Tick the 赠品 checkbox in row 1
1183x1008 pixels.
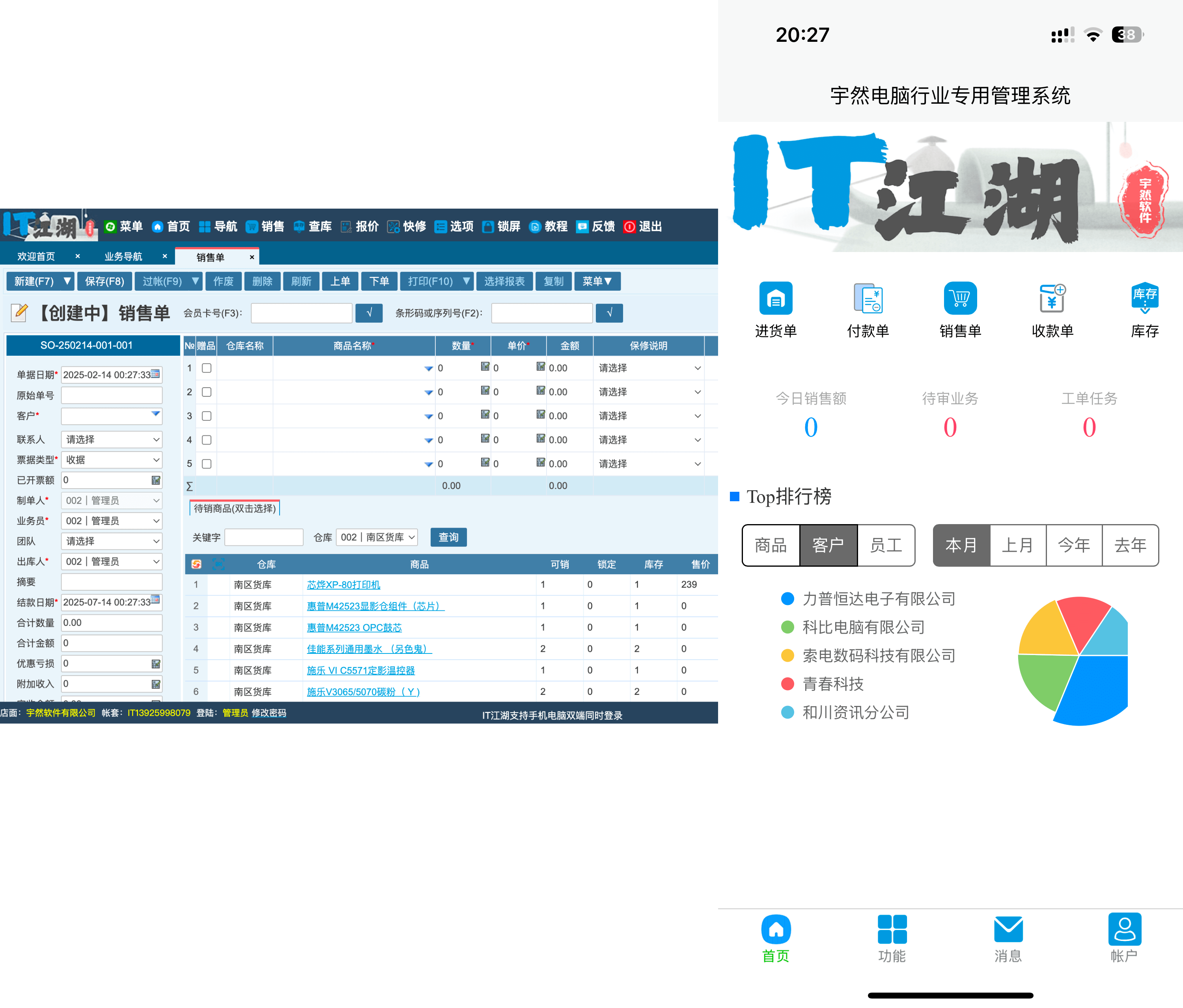click(207, 368)
